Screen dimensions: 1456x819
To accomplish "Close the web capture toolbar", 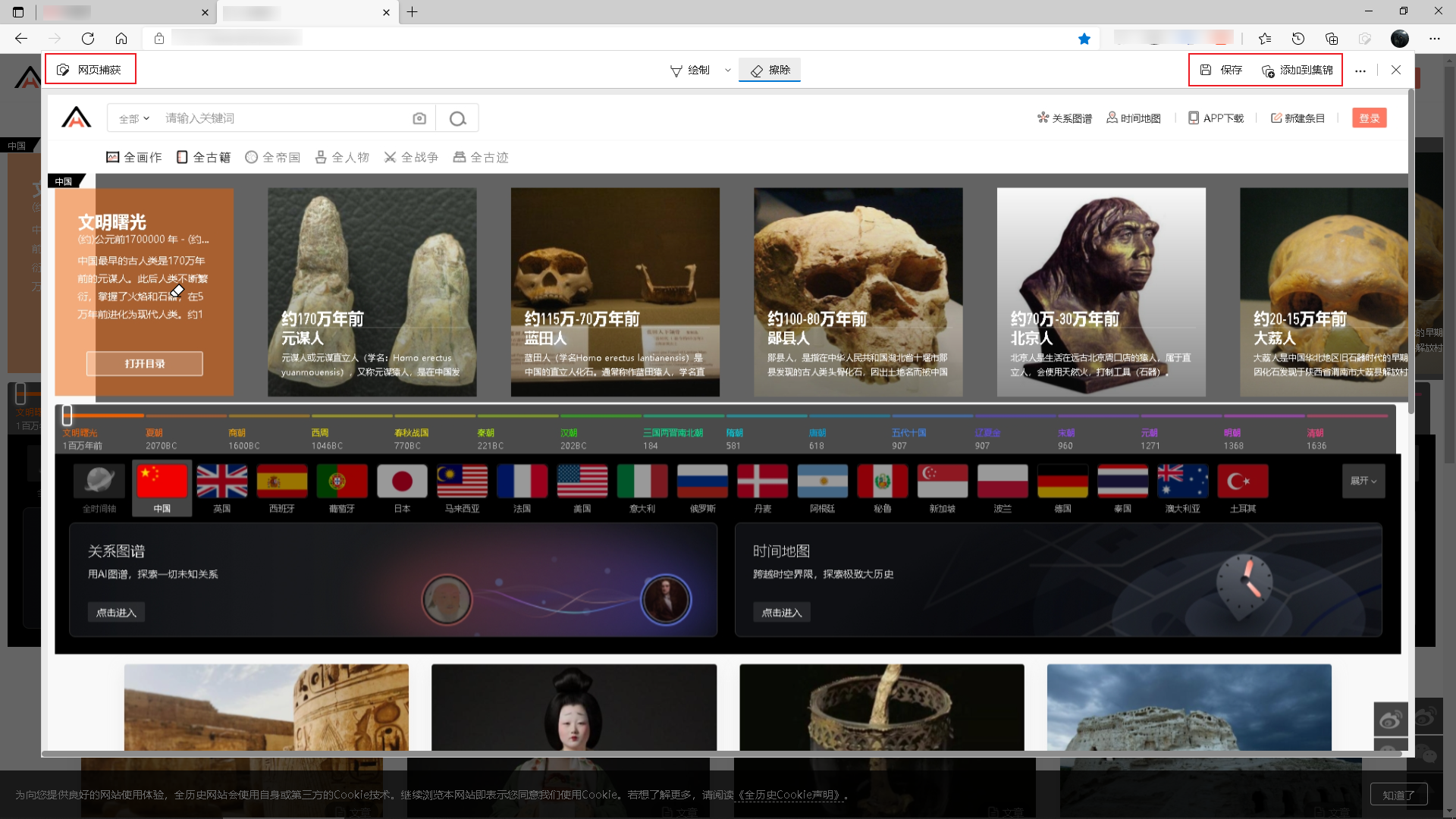I will click(x=1396, y=70).
